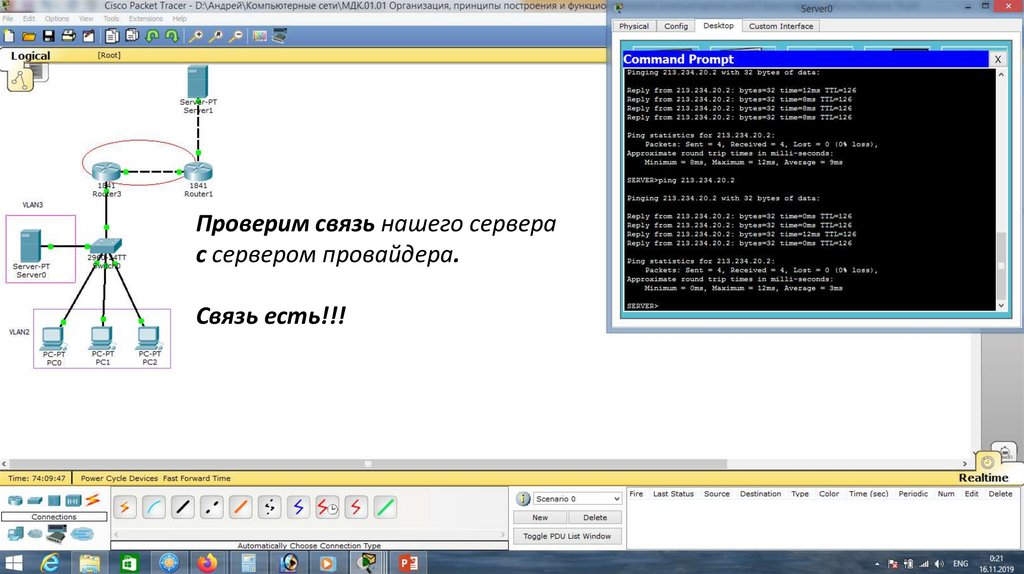Choose the Fiber orange cable

(240, 507)
